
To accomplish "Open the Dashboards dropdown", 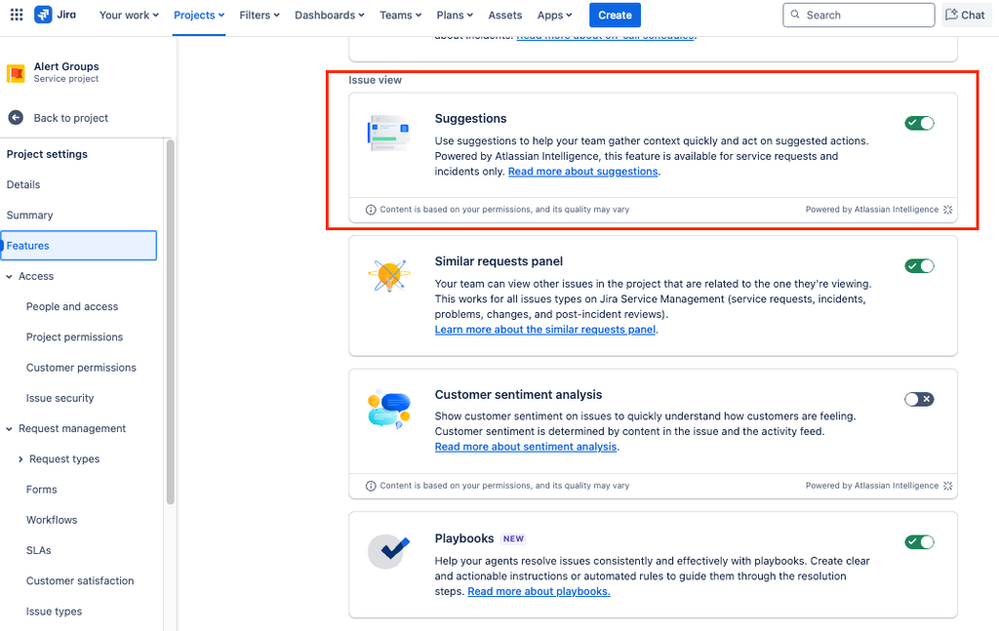I will point(329,15).
